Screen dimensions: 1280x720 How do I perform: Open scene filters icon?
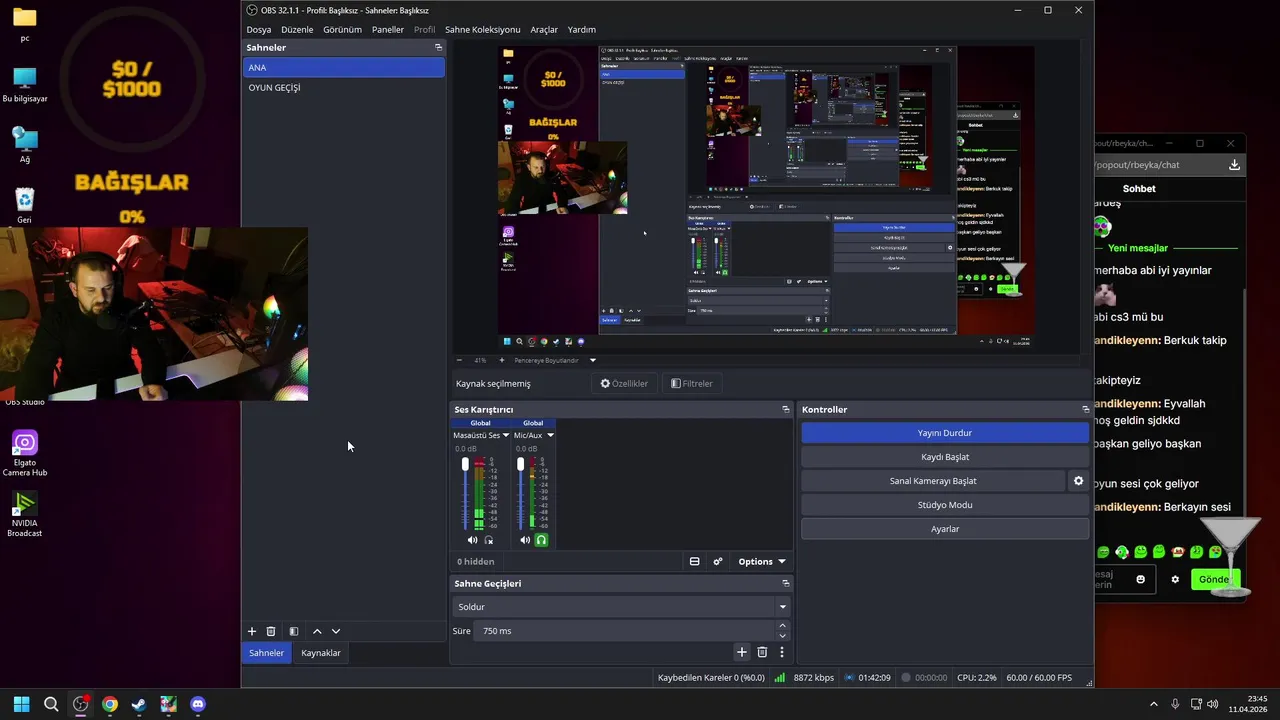pos(294,631)
